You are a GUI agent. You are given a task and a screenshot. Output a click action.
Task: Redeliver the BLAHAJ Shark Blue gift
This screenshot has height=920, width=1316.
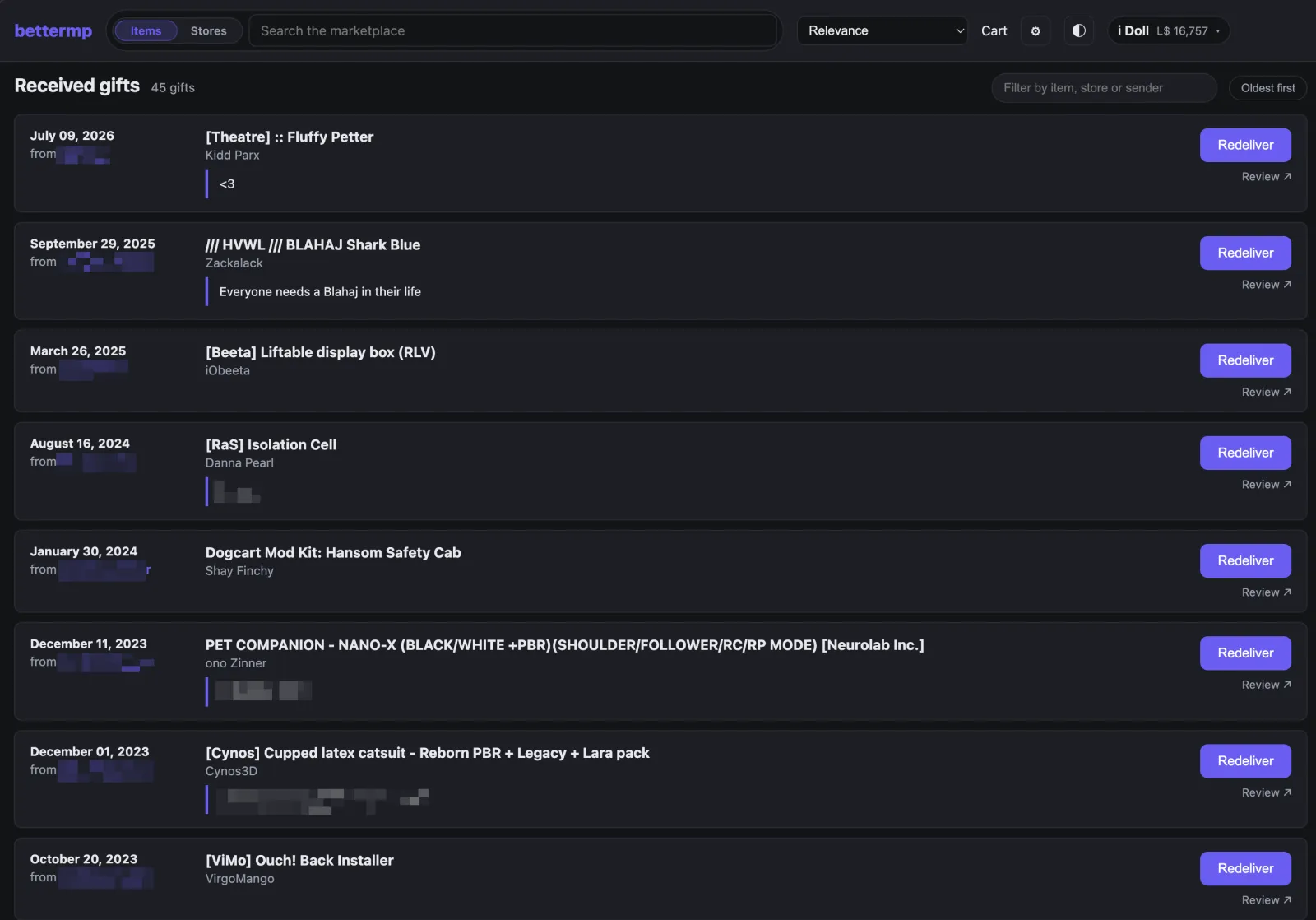pyautogui.click(x=1245, y=253)
